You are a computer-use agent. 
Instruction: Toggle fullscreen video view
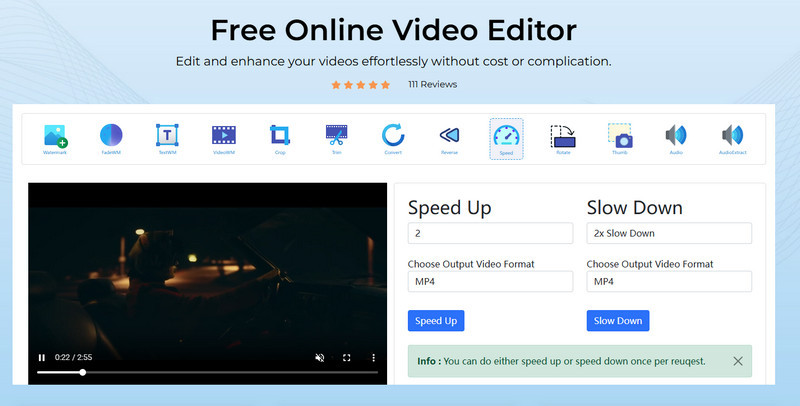click(x=346, y=358)
